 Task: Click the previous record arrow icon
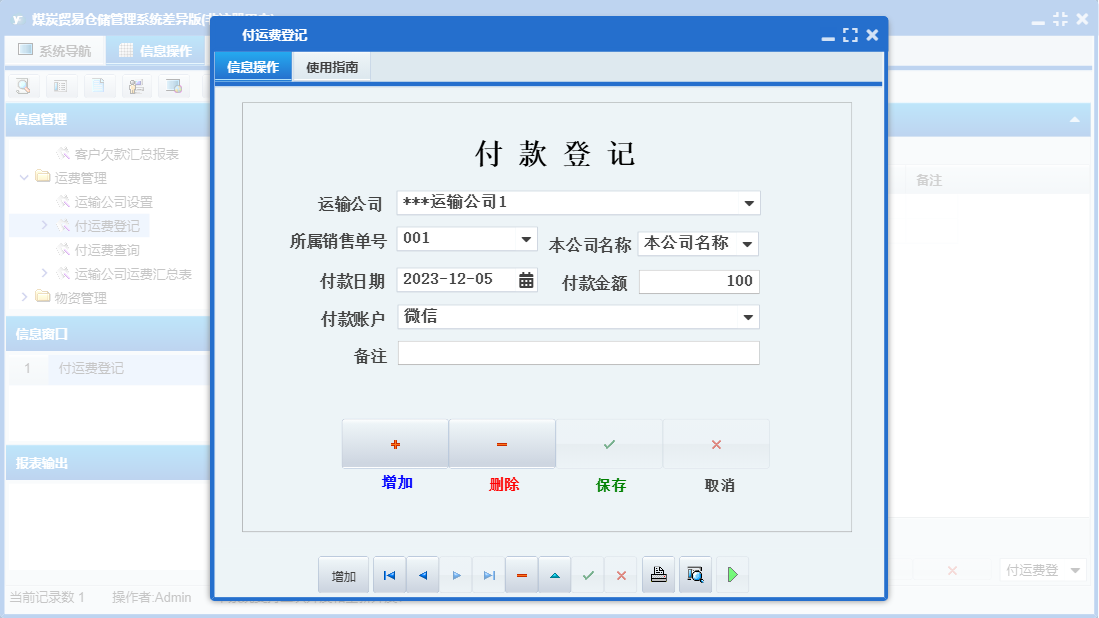(422, 574)
